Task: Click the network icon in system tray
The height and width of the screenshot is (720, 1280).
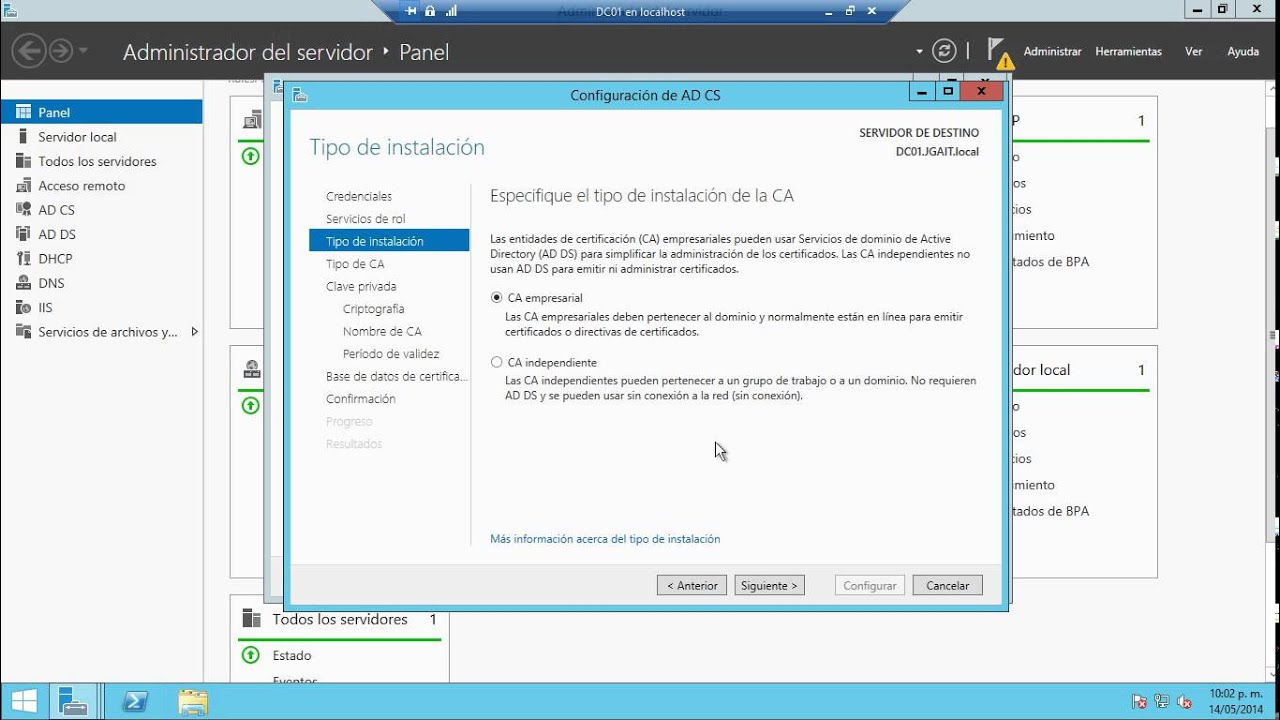Action: point(1162,702)
